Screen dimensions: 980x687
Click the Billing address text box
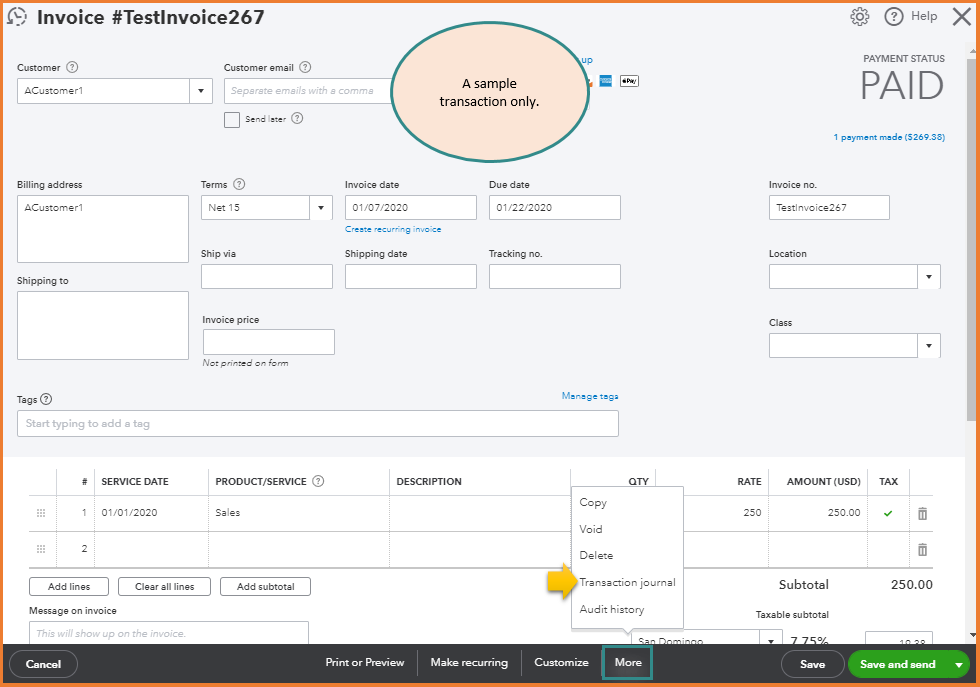point(102,229)
